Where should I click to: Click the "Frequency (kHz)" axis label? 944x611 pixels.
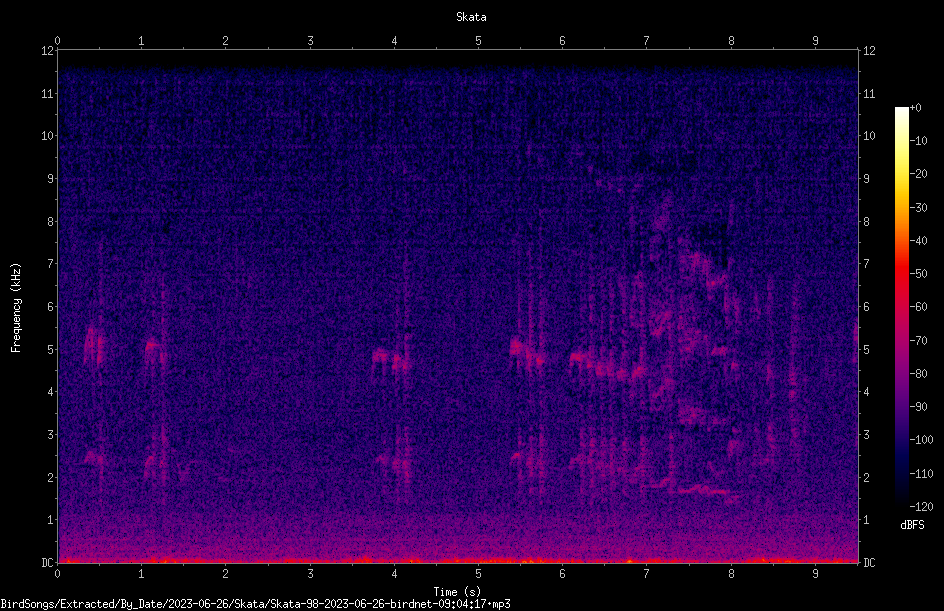point(16,308)
